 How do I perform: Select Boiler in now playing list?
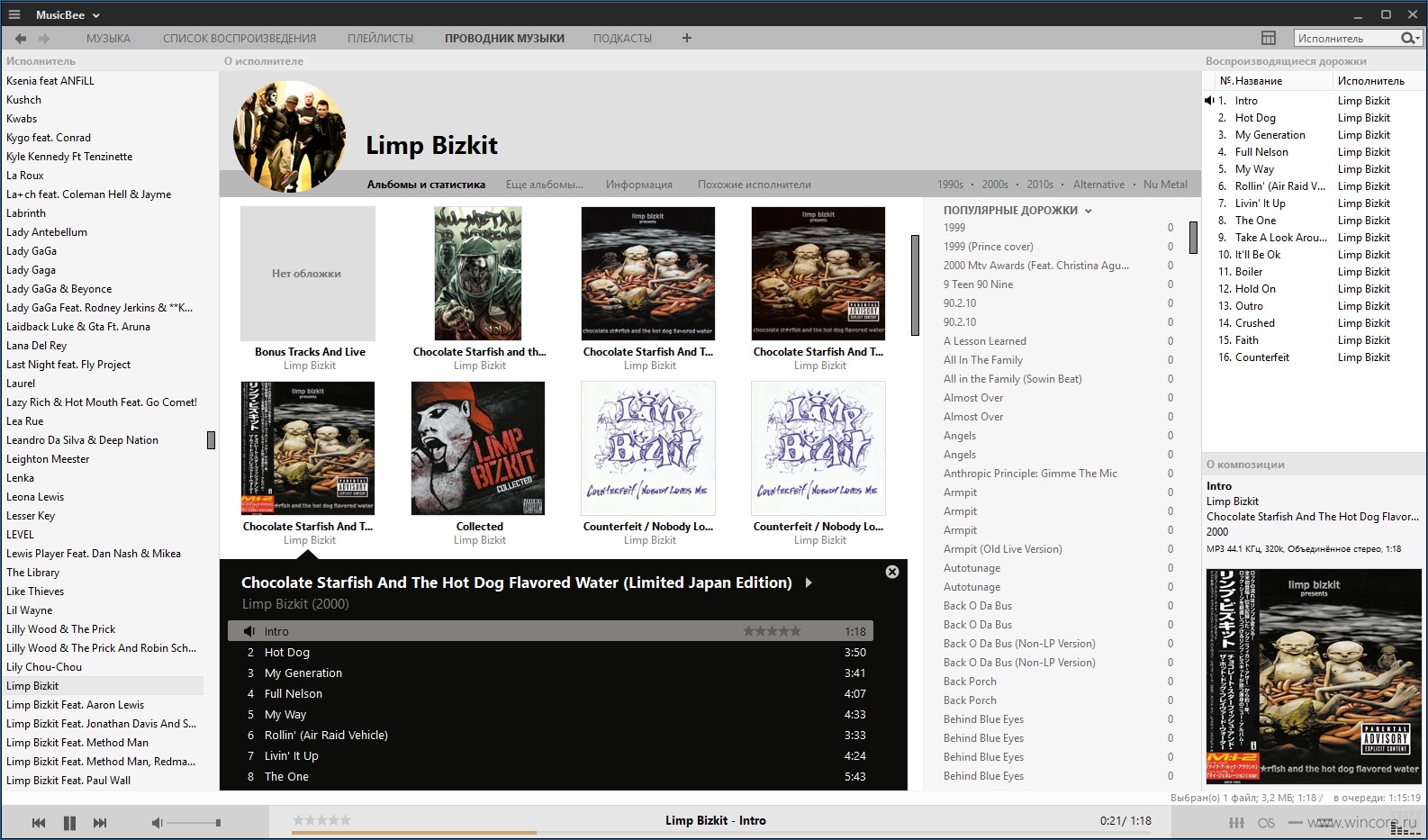(1312, 272)
